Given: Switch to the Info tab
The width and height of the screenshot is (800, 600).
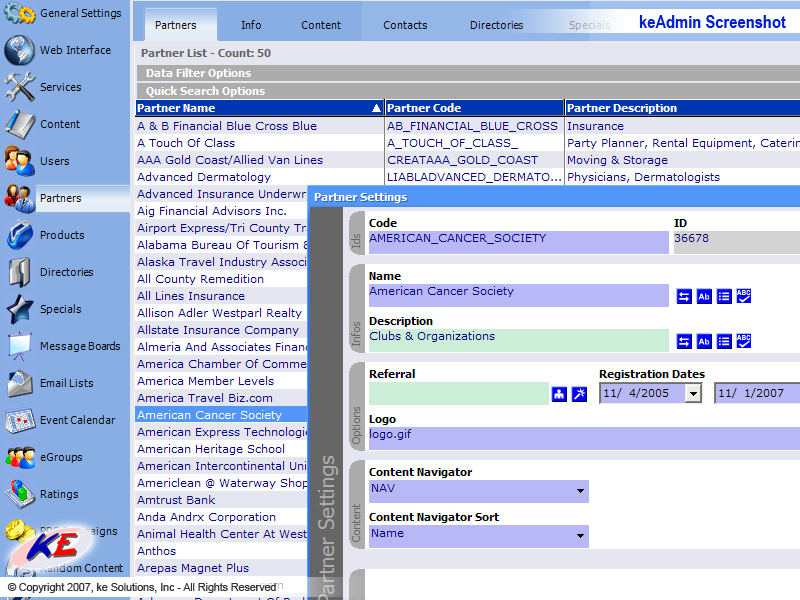Looking at the screenshot, I should click(x=251, y=25).
